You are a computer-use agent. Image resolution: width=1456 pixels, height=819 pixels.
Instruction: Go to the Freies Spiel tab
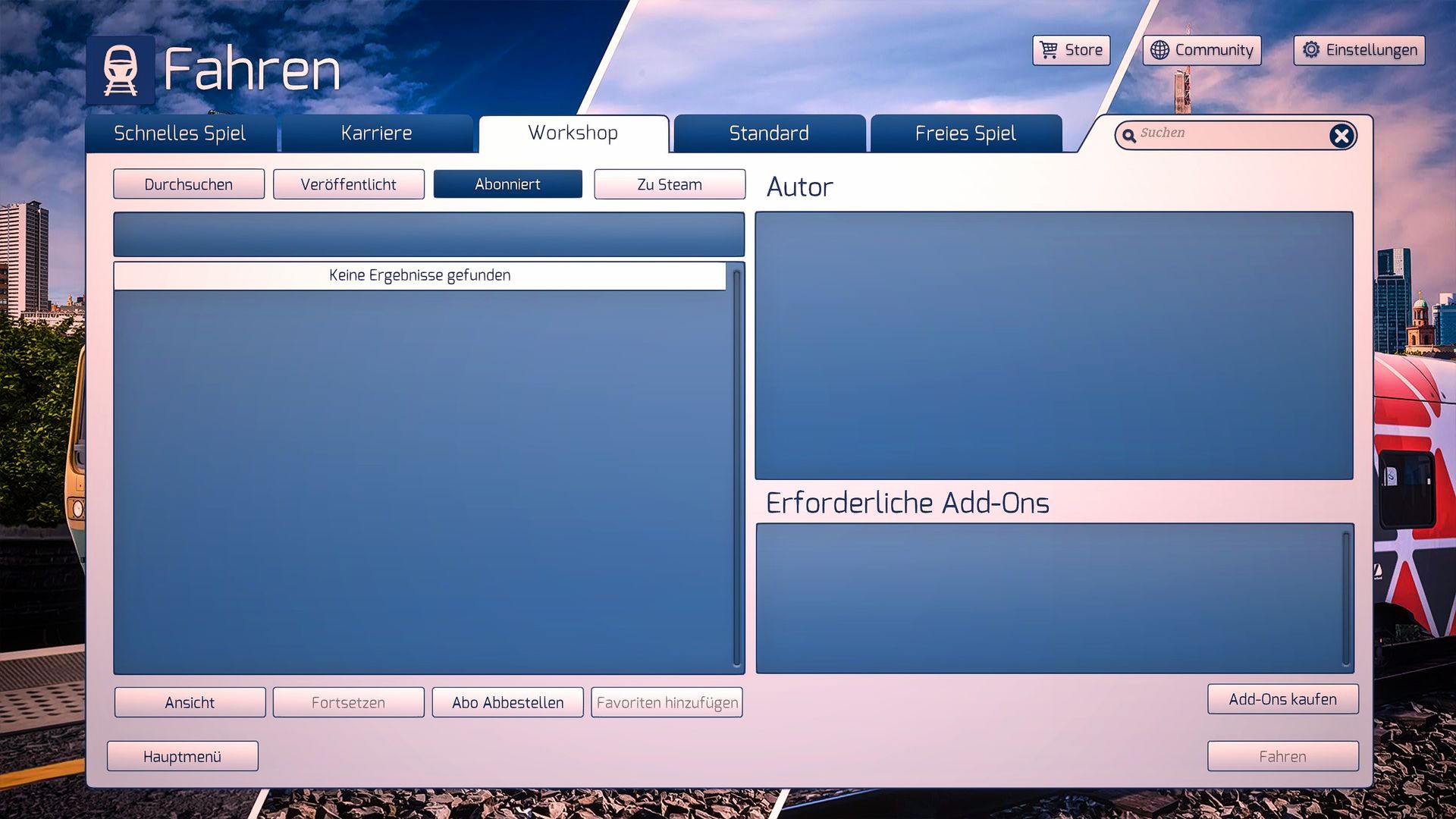point(965,133)
